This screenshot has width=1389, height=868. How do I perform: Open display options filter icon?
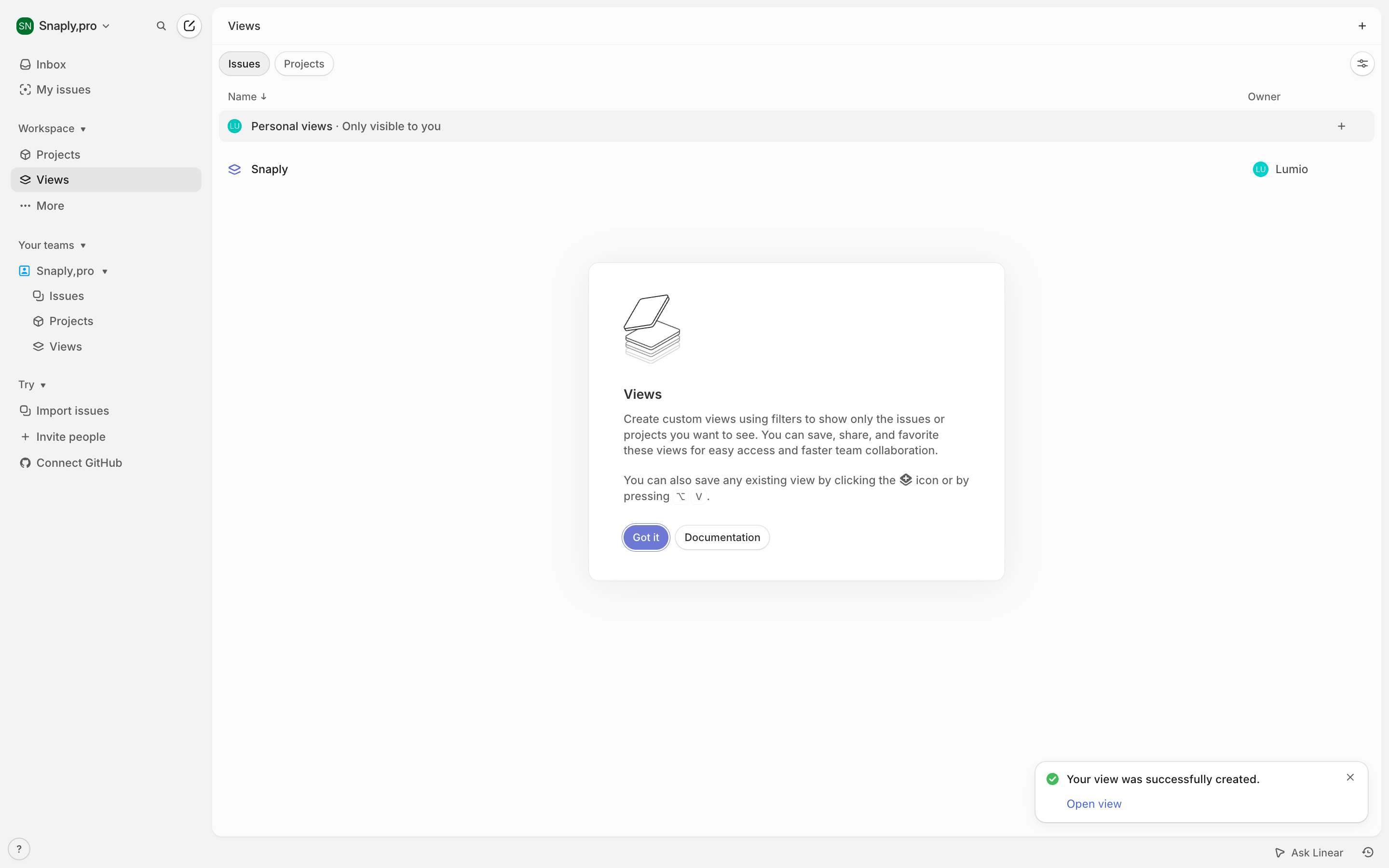point(1362,64)
